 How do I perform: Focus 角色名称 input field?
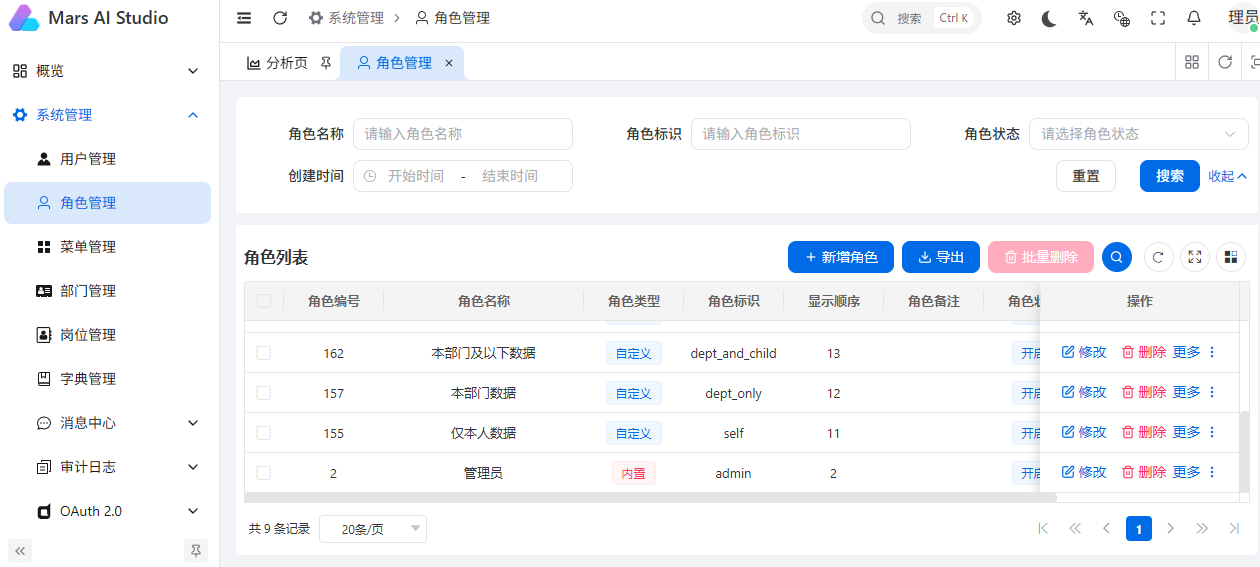click(463, 134)
